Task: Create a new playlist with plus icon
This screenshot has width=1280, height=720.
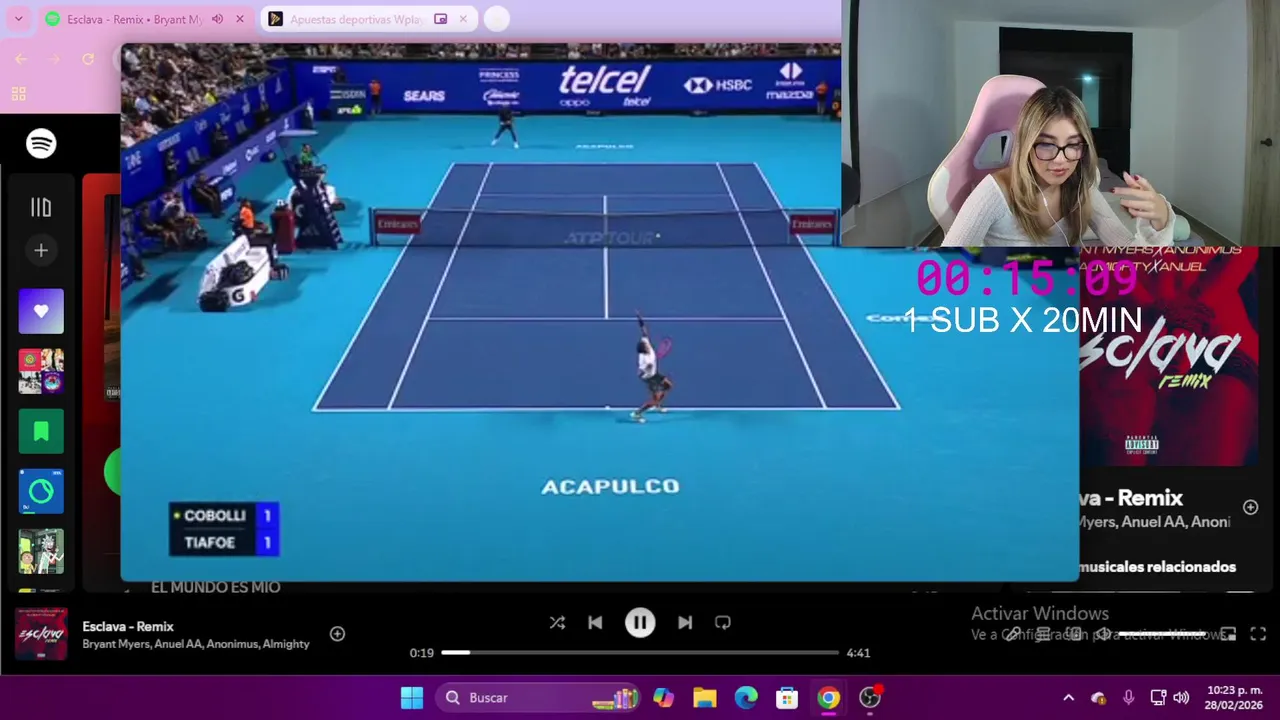Action: (x=41, y=250)
